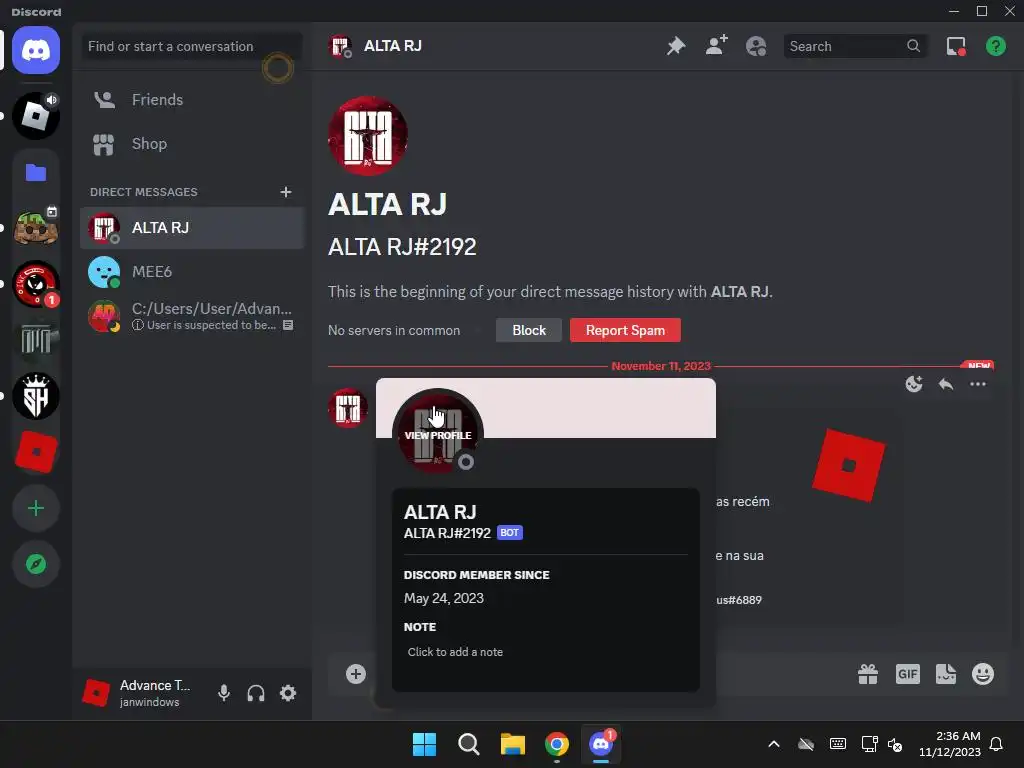Click the message author's small avatar
Viewport: 1024px width, 768px height.
(x=348, y=409)
